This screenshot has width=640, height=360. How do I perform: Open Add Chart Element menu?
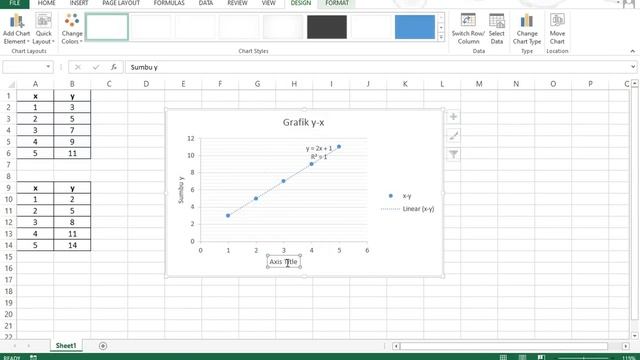pyautogui.click(x=16, y=29)
